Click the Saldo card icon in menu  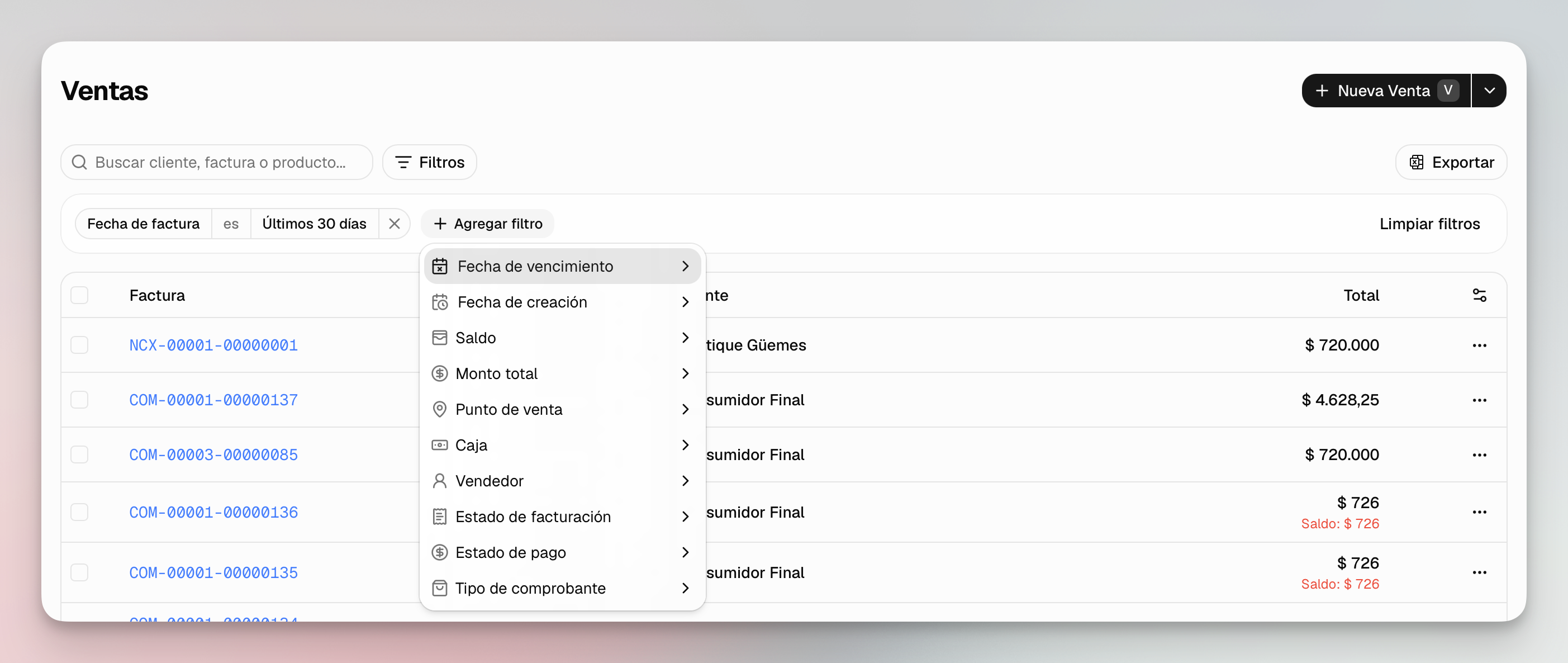(x=439, y=338)
